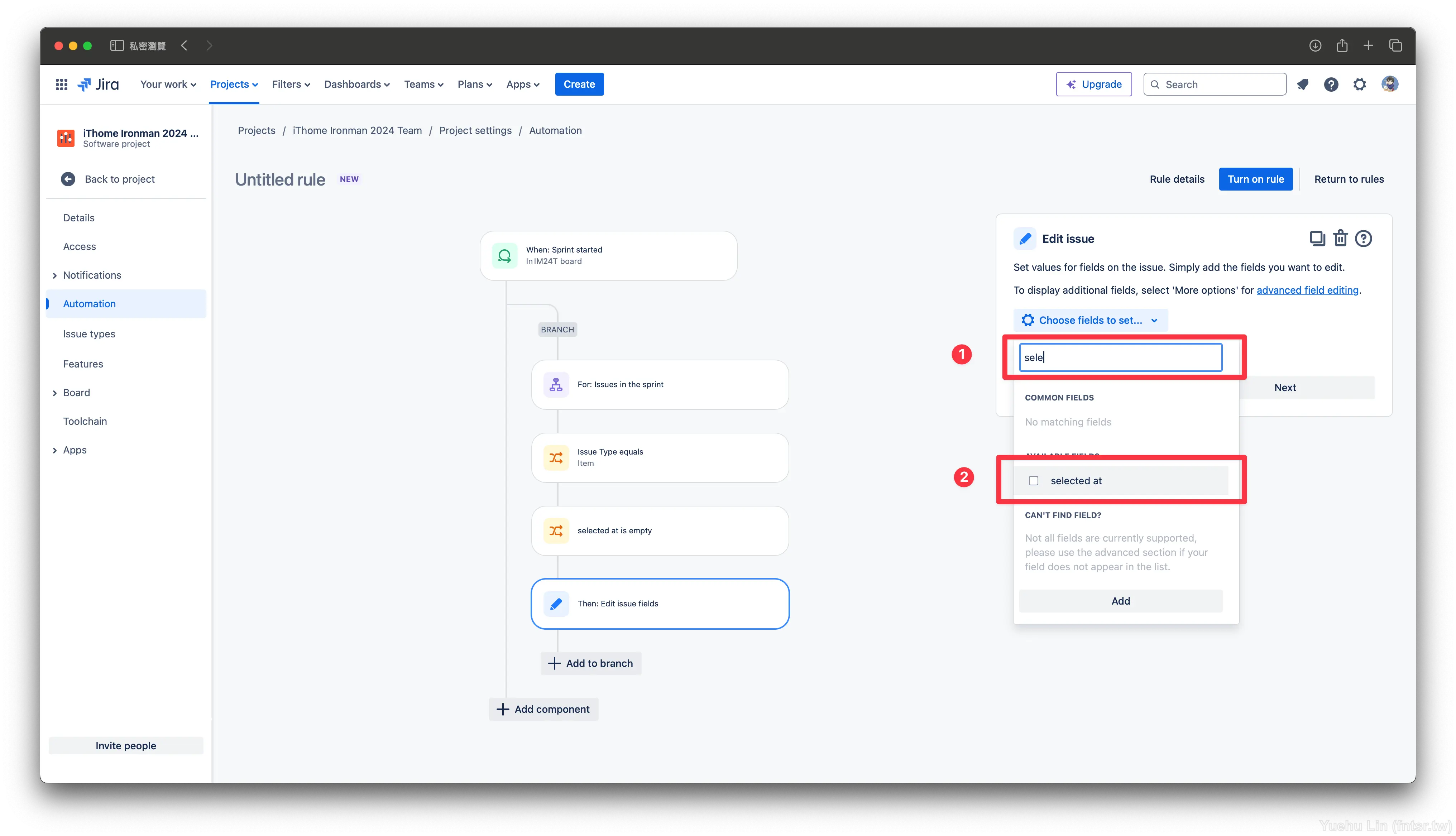Enable advanced field editing link toggle
Viewport: 1456px width, 836px height.
(x=1307, y=290)
